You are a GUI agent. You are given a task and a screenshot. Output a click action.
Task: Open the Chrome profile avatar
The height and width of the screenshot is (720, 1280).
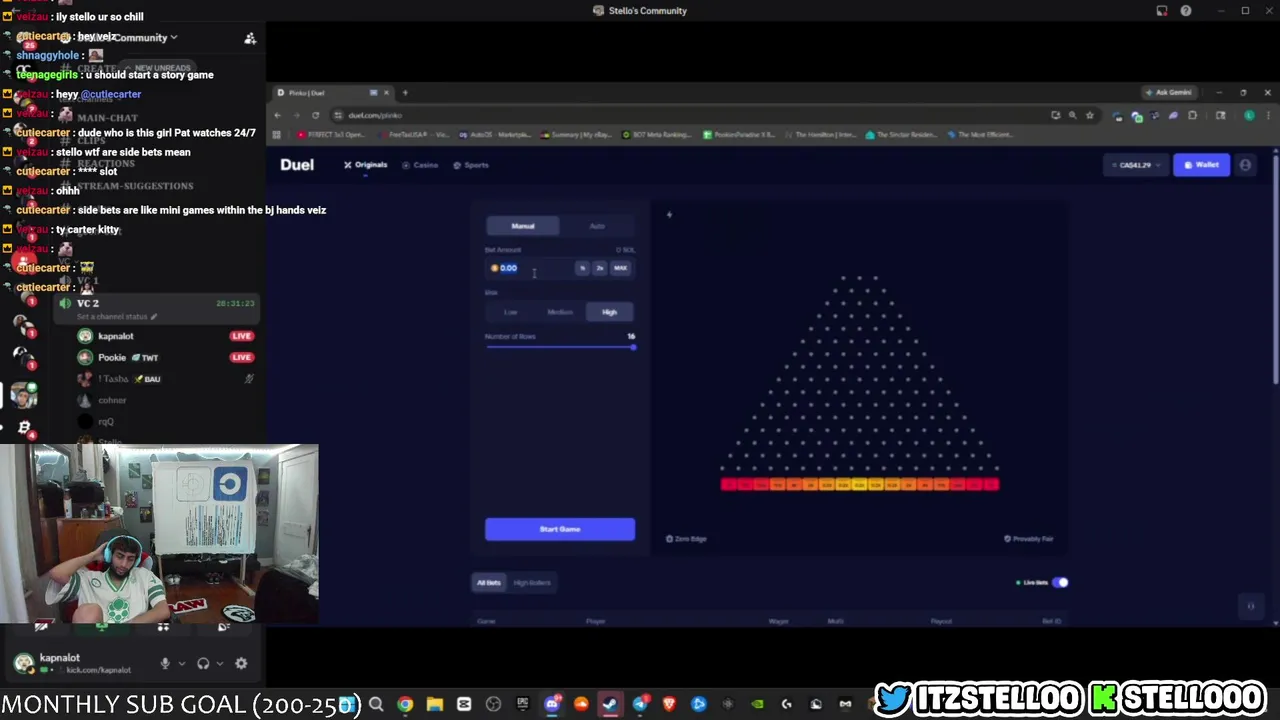(1249, 115)
